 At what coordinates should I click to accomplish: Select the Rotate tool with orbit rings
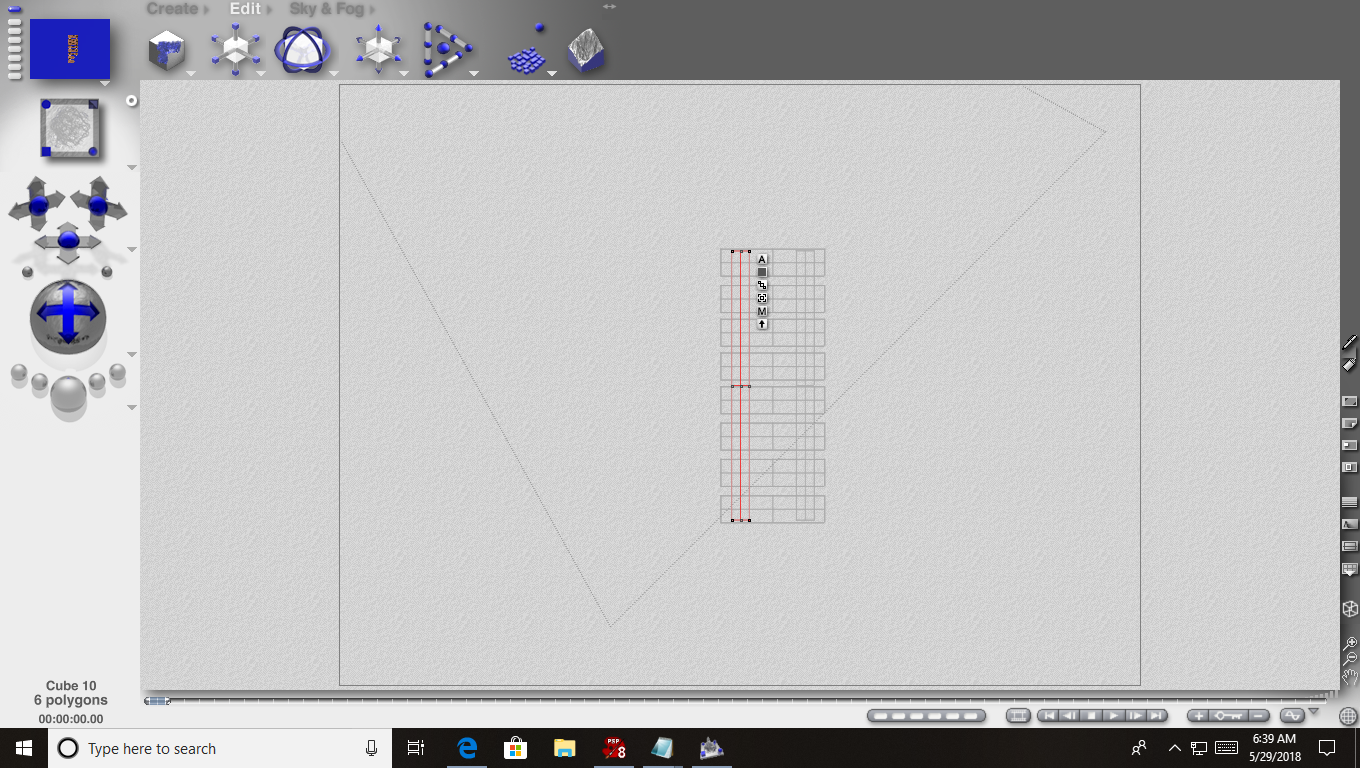coord(303,49)
